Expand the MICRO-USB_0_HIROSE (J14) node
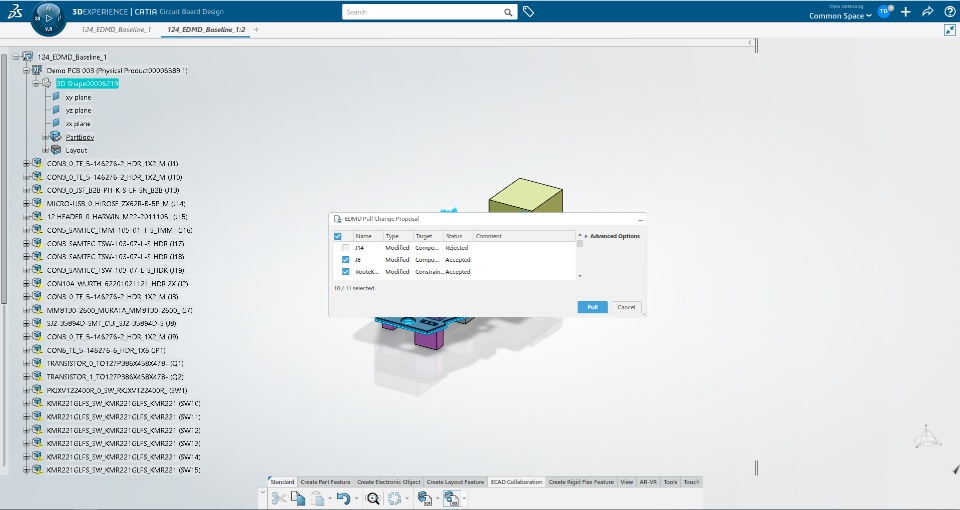The height and width of the screenshot is (510, 960). click(26, 203)
